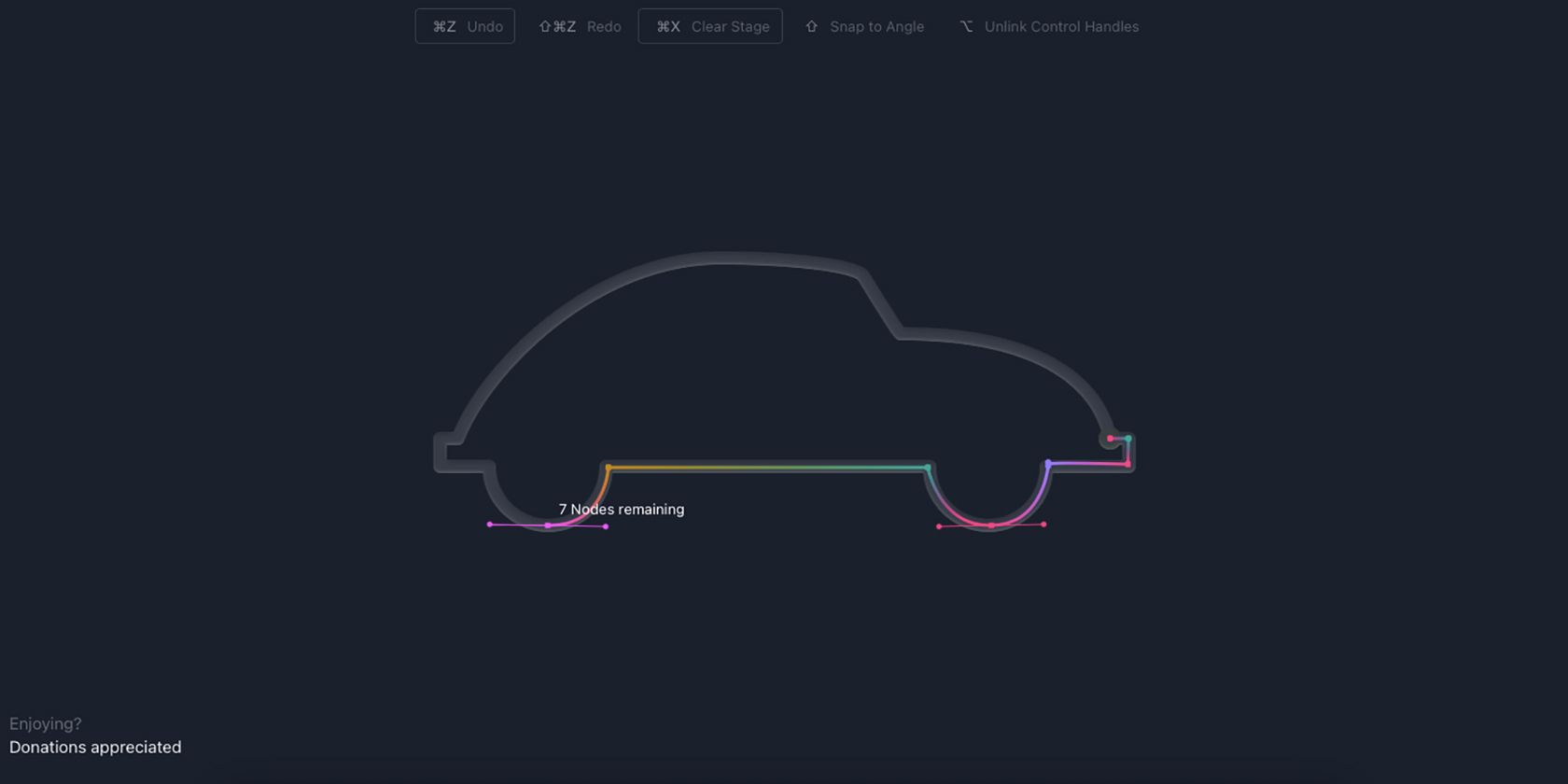Select the purple anchor node after the front wheel arch
Viewport: 1568px width, 784px height.
1048,463
